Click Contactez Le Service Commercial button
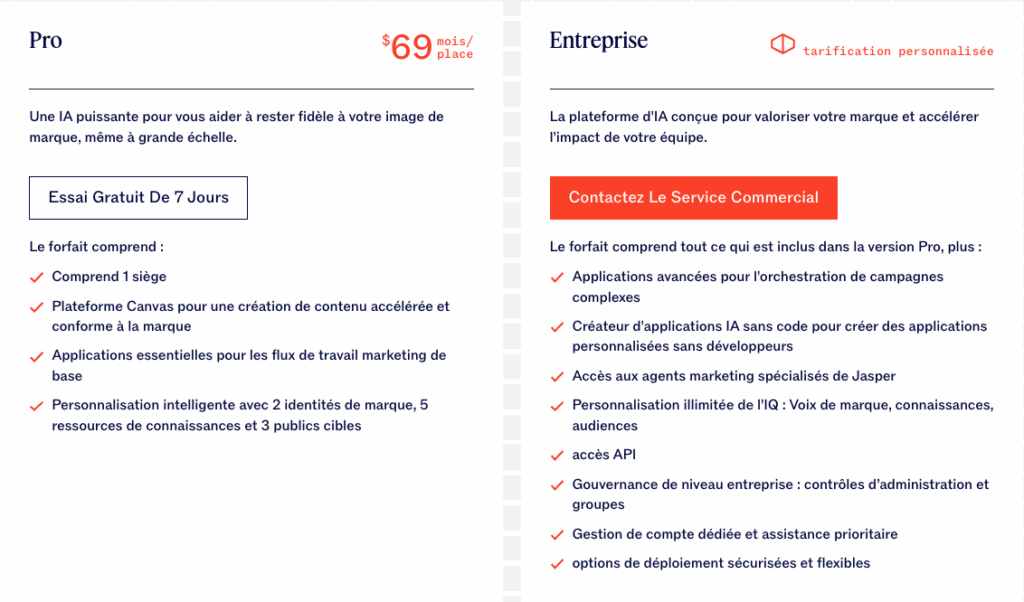1024x602 pixels. 693,198
